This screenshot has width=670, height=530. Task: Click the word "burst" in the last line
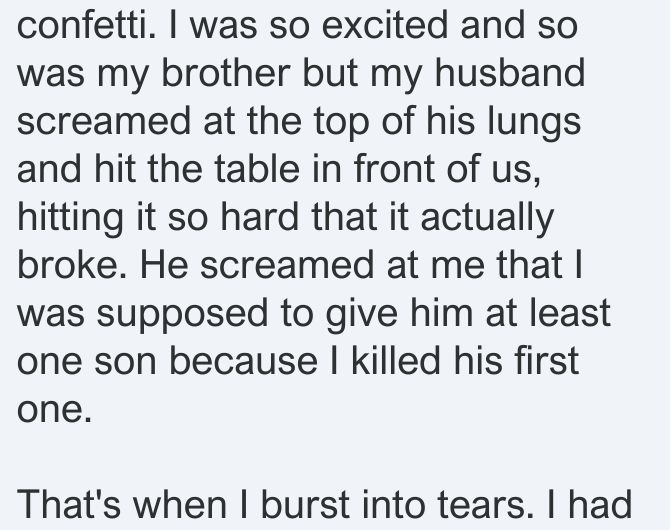pos(305,505)
